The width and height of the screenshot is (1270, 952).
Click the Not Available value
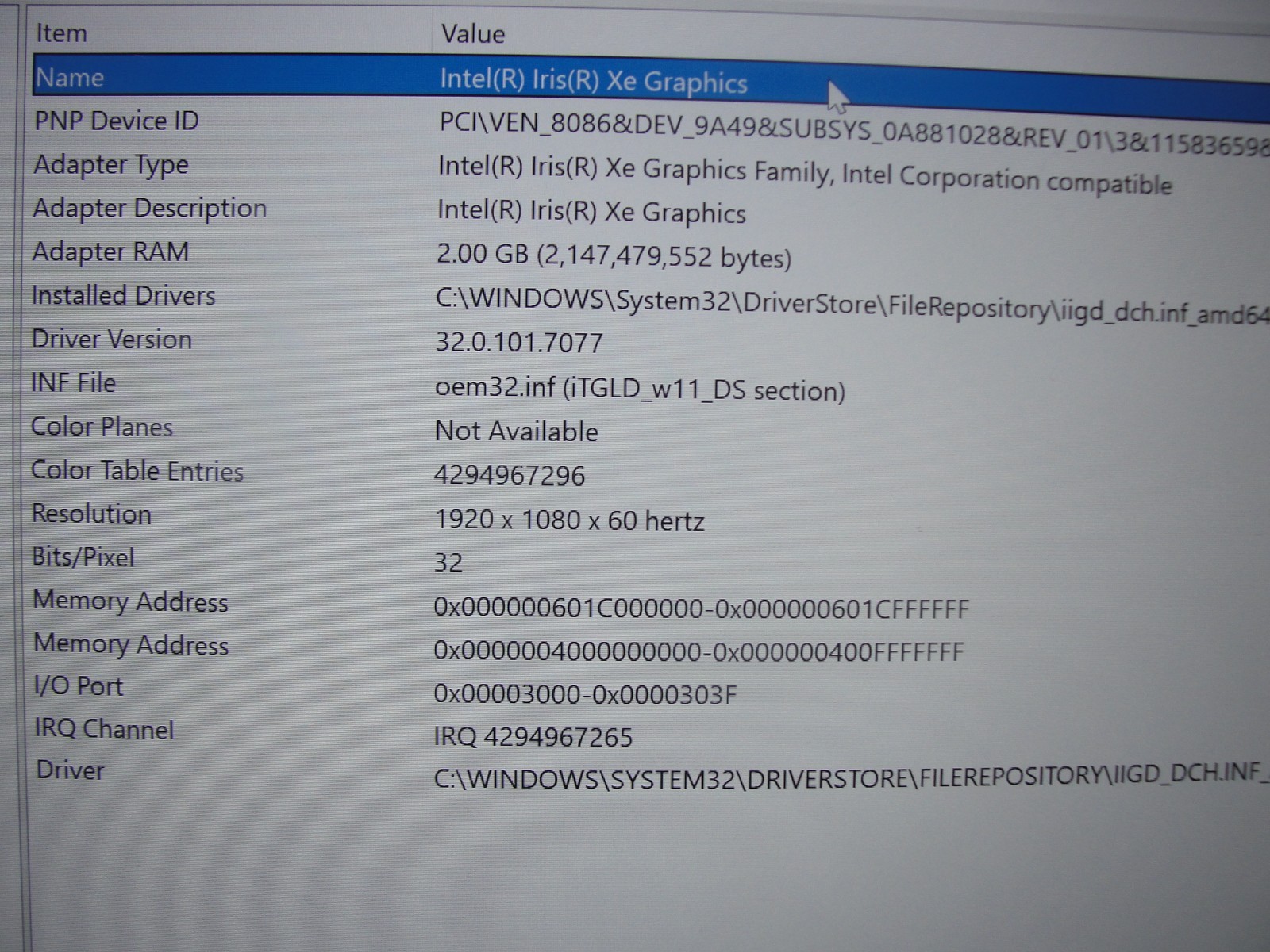click(517, 431)
